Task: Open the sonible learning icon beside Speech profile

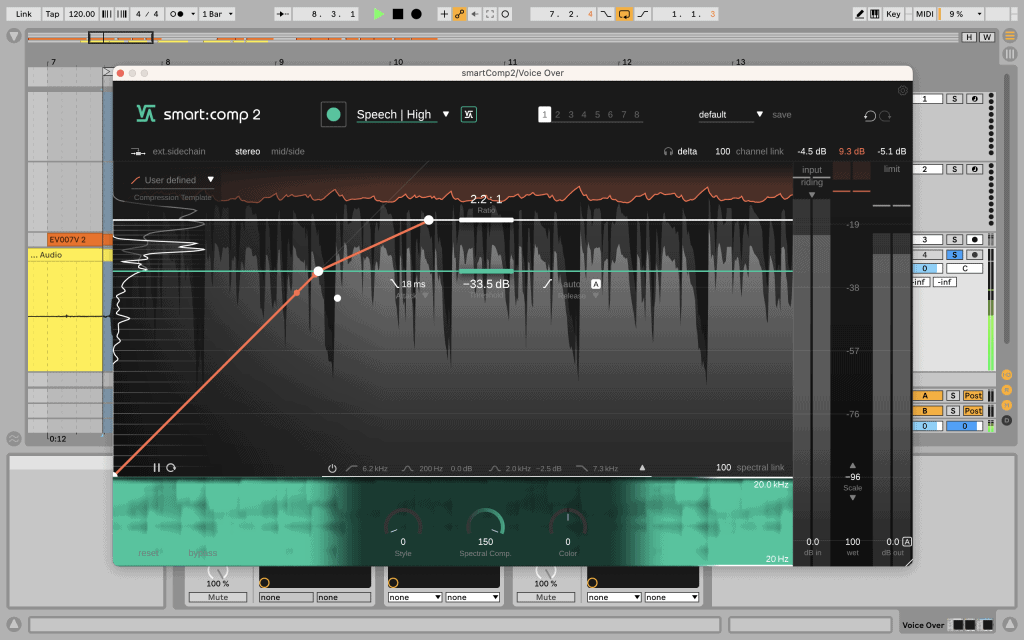Action: pos(467,114)
